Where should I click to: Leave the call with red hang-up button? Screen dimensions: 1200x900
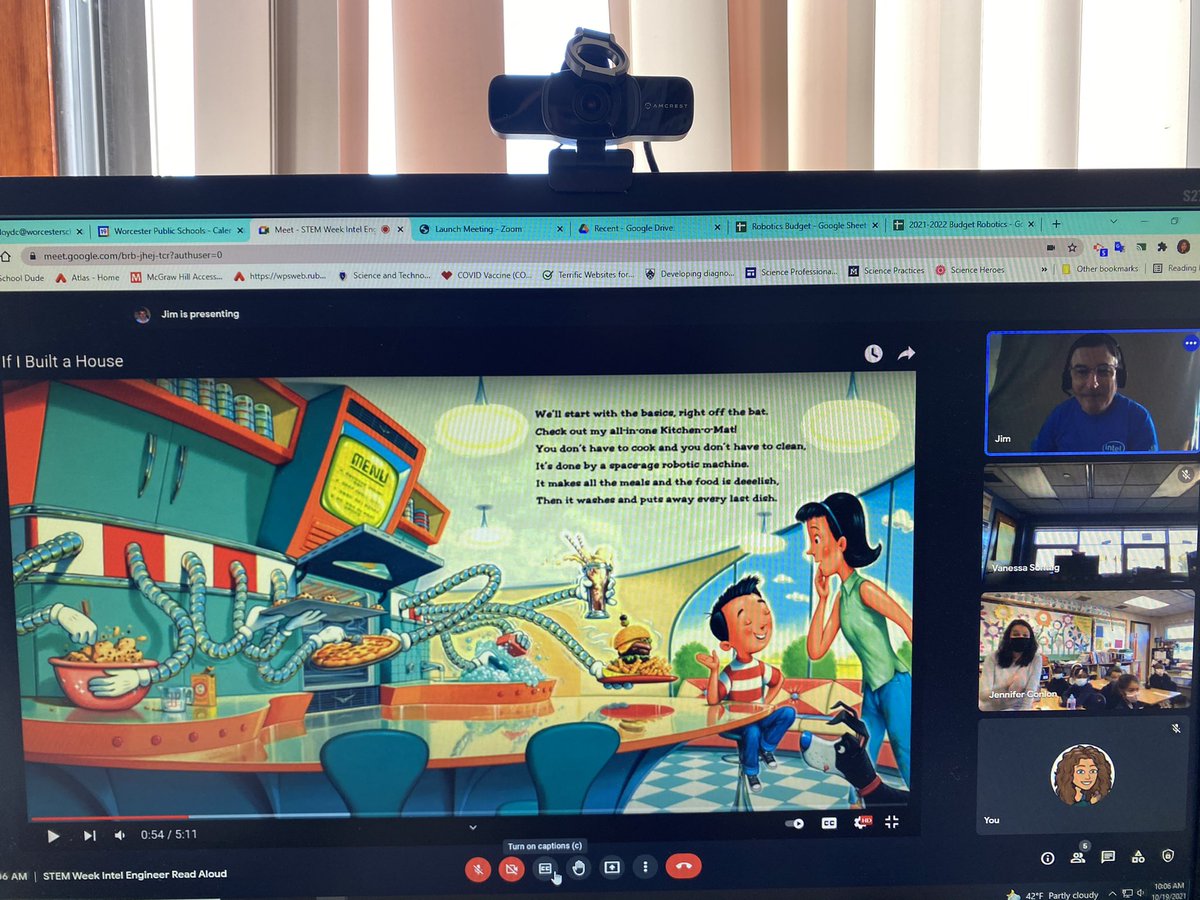tap(683, 866)
